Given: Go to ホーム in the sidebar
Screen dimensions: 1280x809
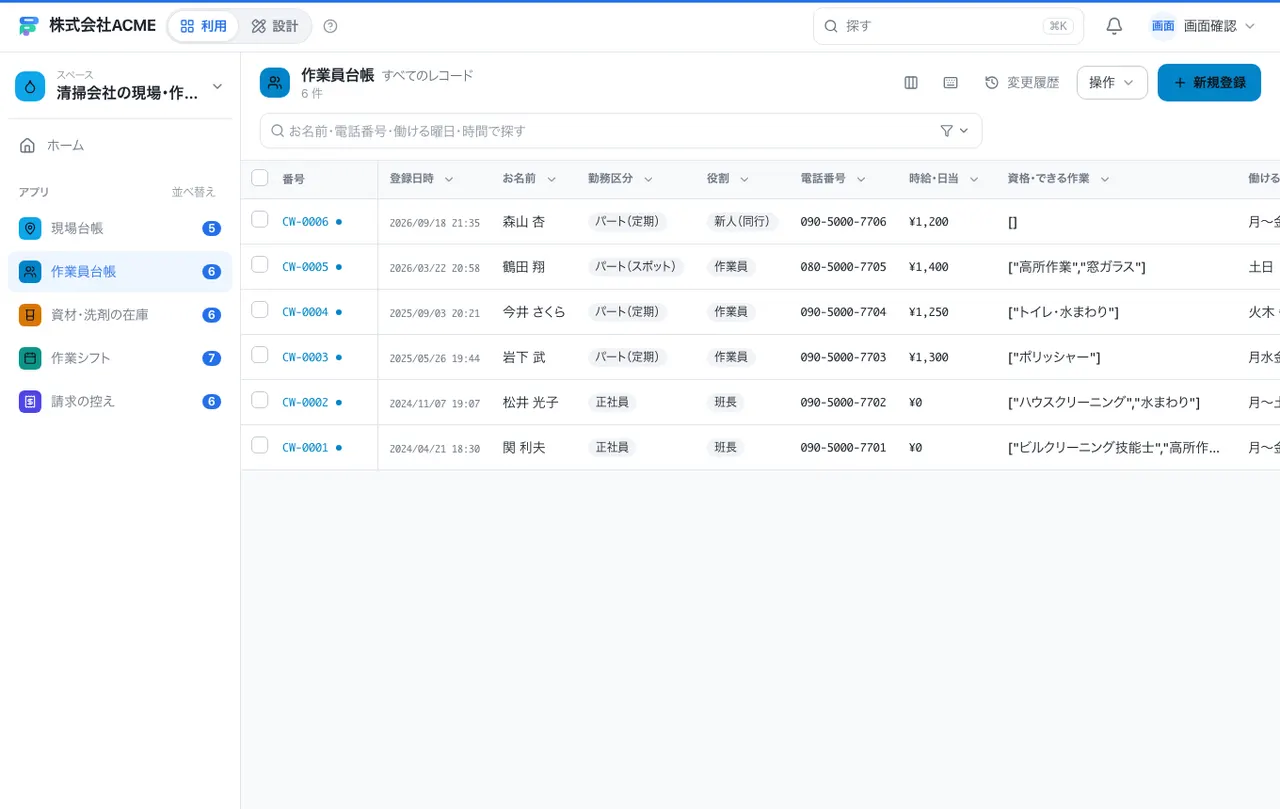Looking at the screenshot, I should (x=120, y=145).
